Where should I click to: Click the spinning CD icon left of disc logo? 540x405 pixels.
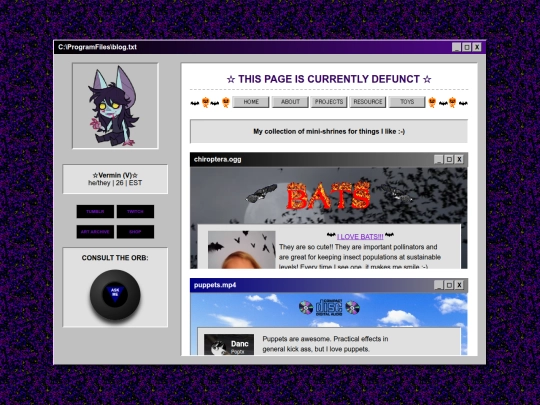(306, 308)
